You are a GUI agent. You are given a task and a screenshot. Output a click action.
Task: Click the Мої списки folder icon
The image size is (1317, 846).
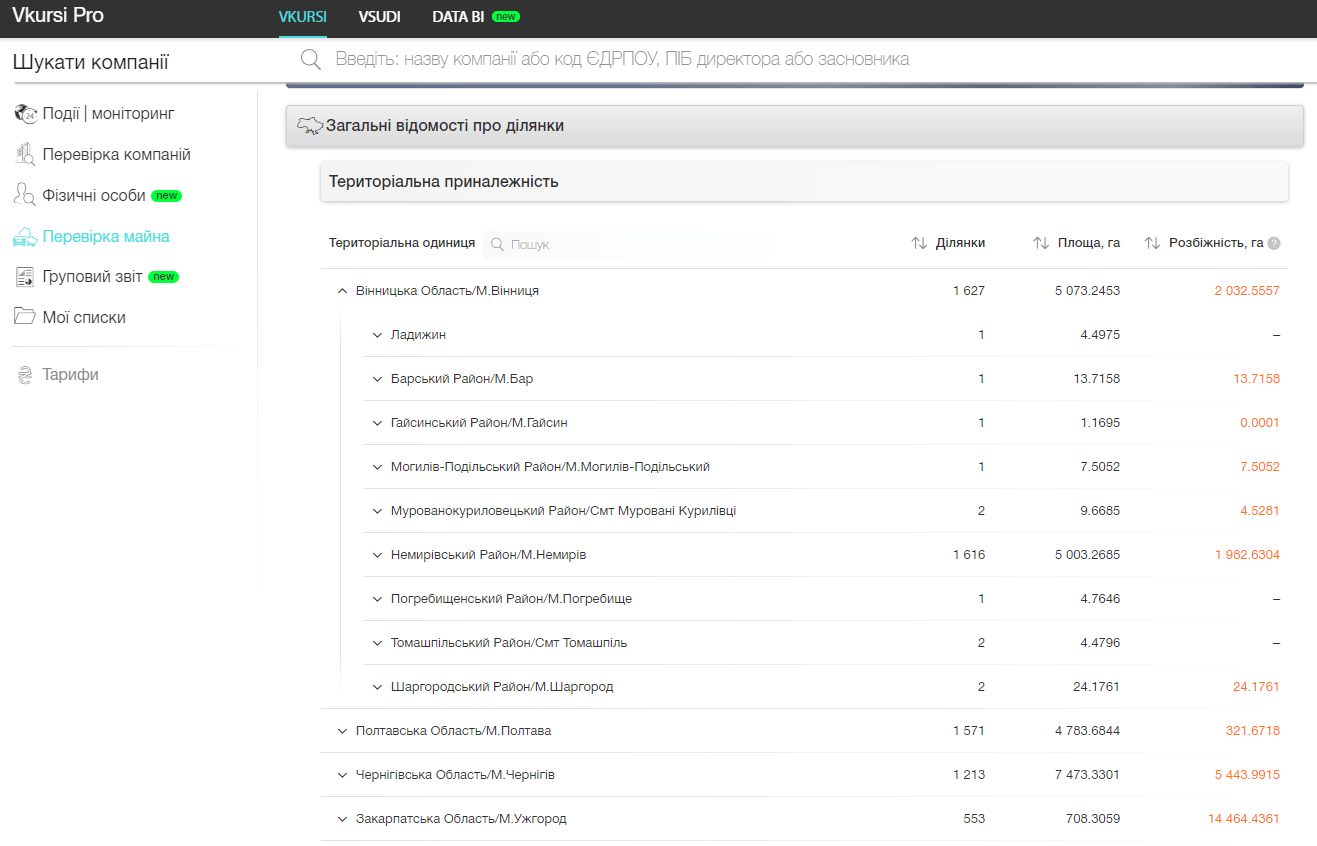[x=25, y=317]
